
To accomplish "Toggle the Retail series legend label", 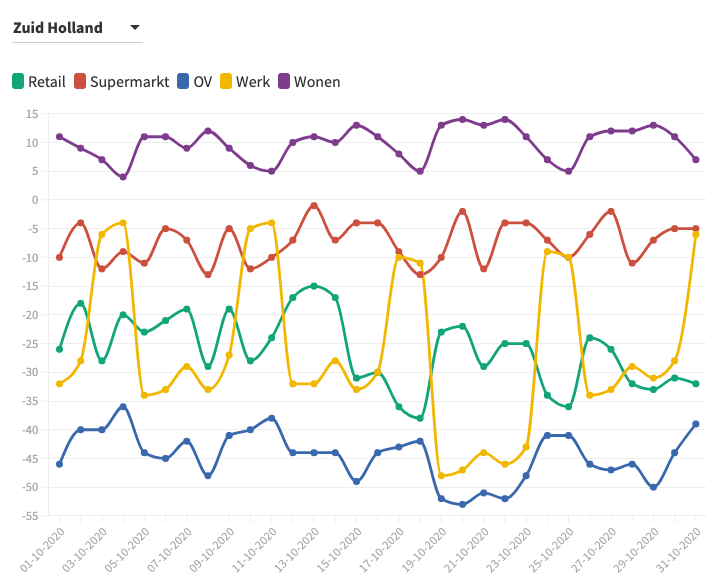I will coord(46,82).
